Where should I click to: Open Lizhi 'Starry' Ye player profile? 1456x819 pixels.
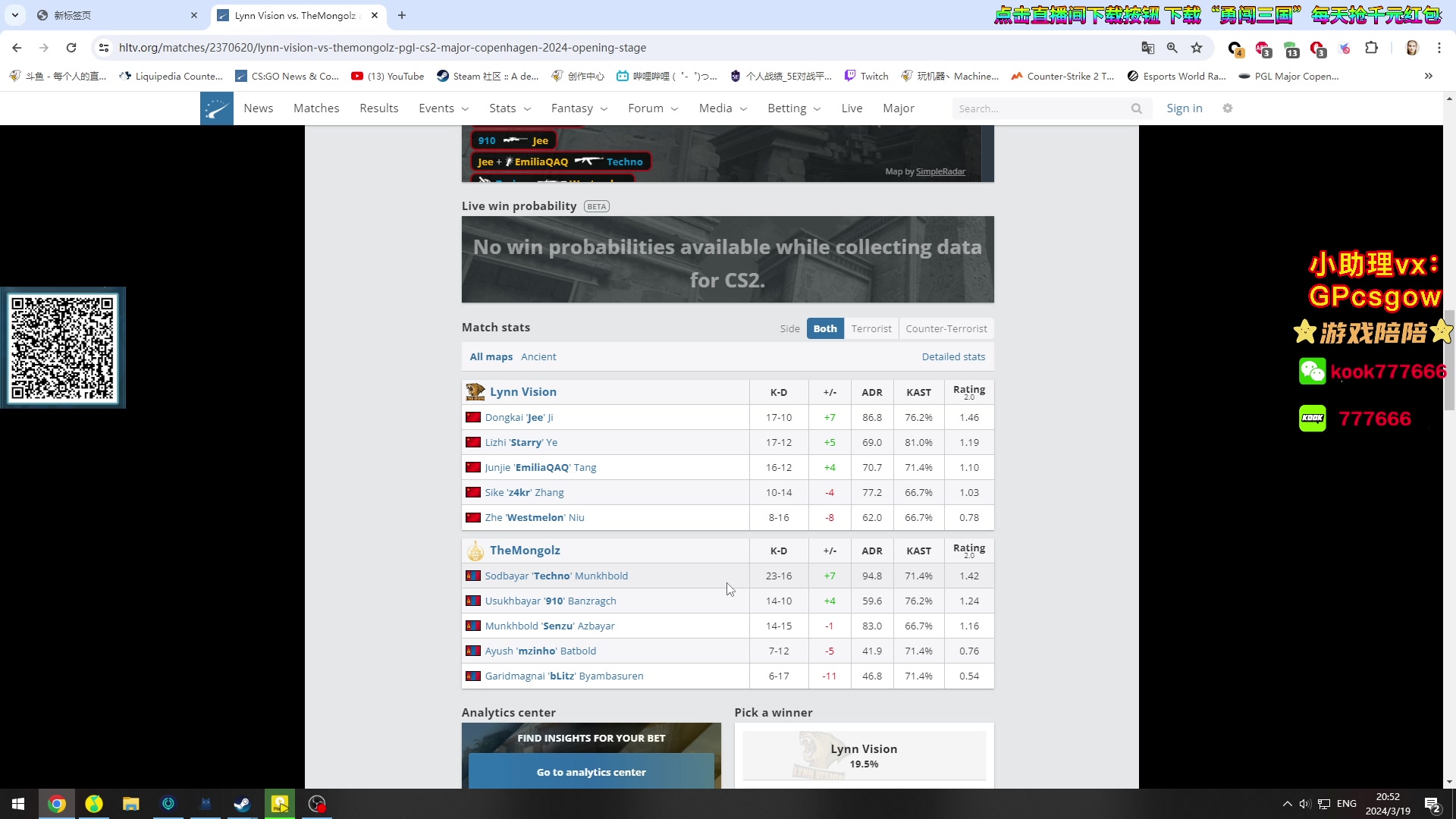click(x=521, y=443)
